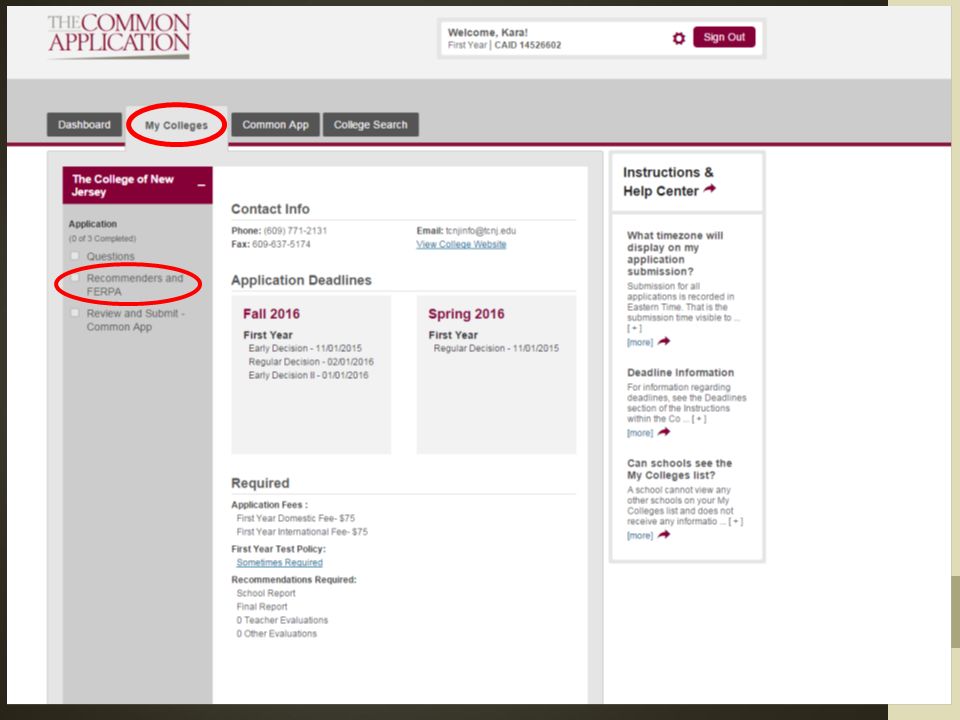Image resolution: width=960 pixels, height=720 pixels.
Task: Open Recommenders and FERPA section
Action: (x=135, y=285)
